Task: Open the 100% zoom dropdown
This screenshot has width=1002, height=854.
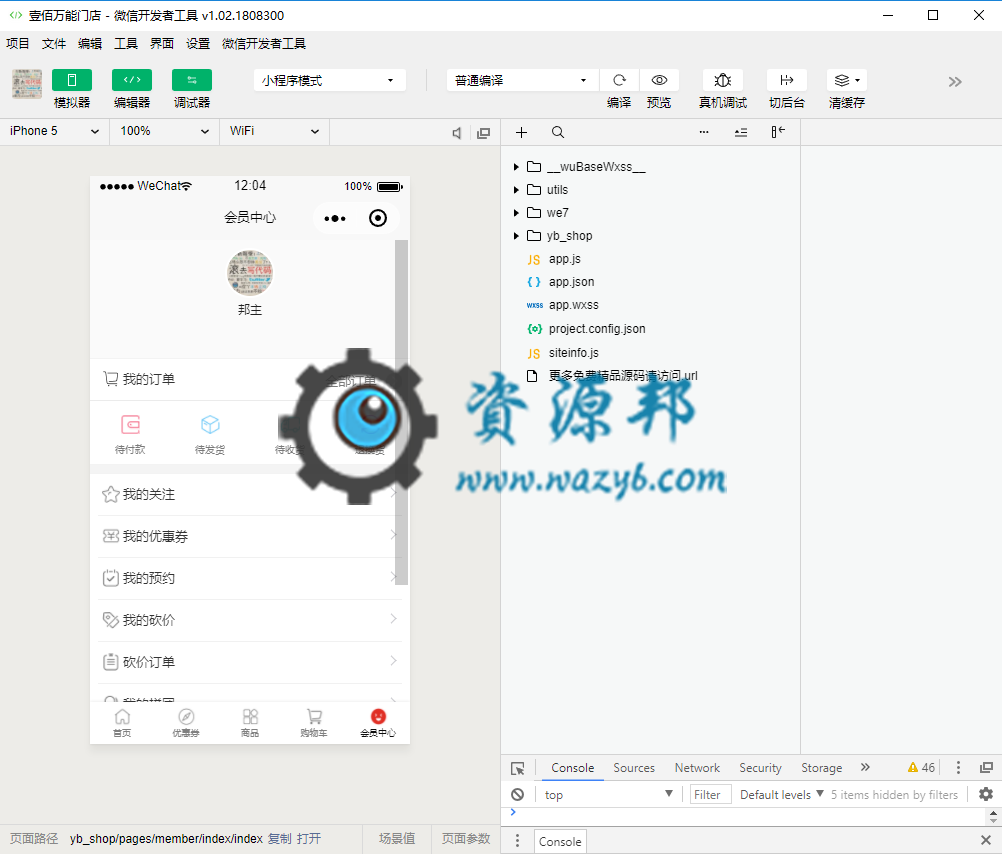Action: pyautogui.click(x=164, y=131)
